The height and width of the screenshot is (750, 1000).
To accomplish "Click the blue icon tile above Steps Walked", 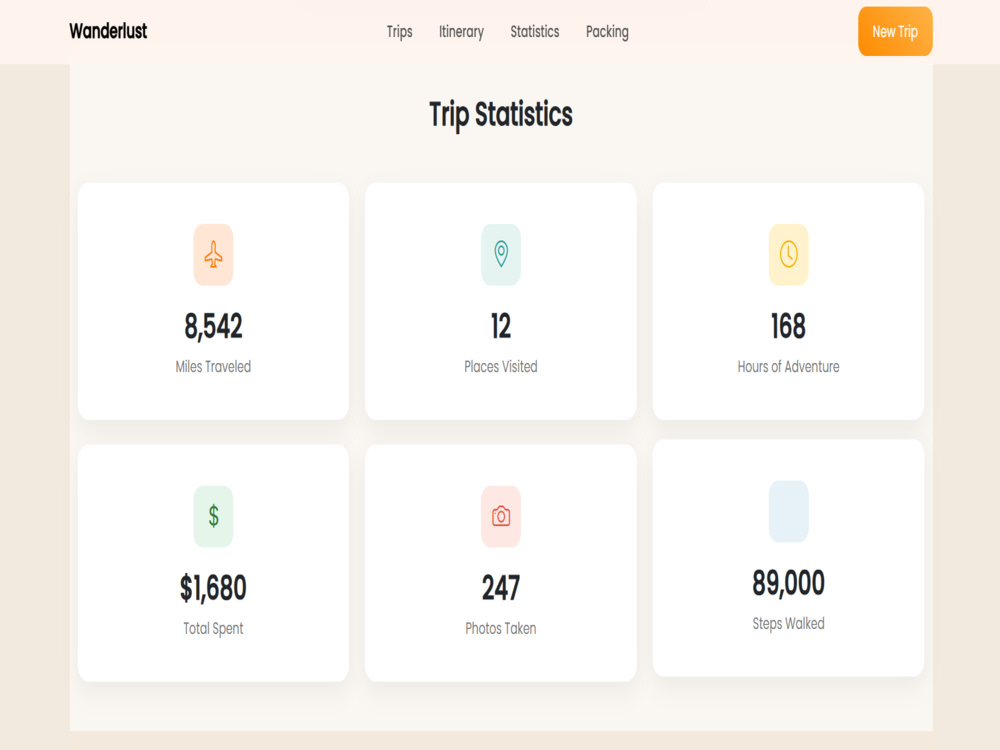I will pos(788,511).
